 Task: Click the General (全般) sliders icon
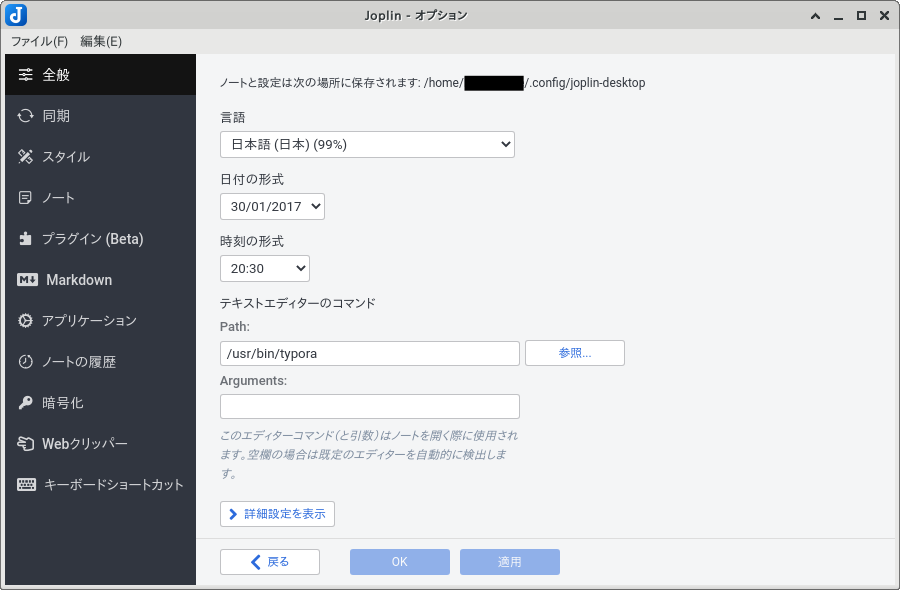tap(25, 75)
